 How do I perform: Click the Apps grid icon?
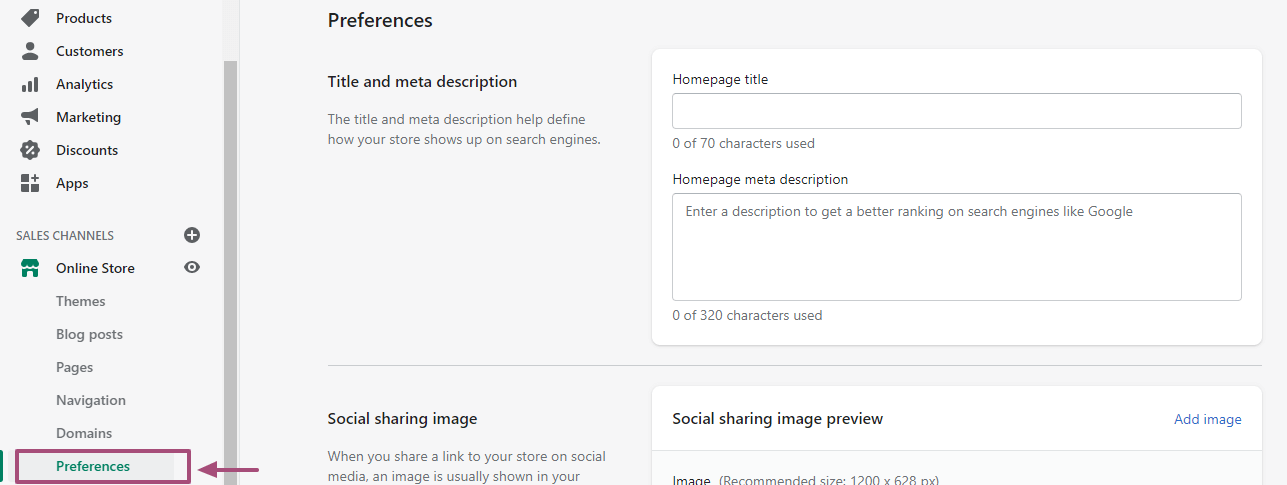(30, 183)
